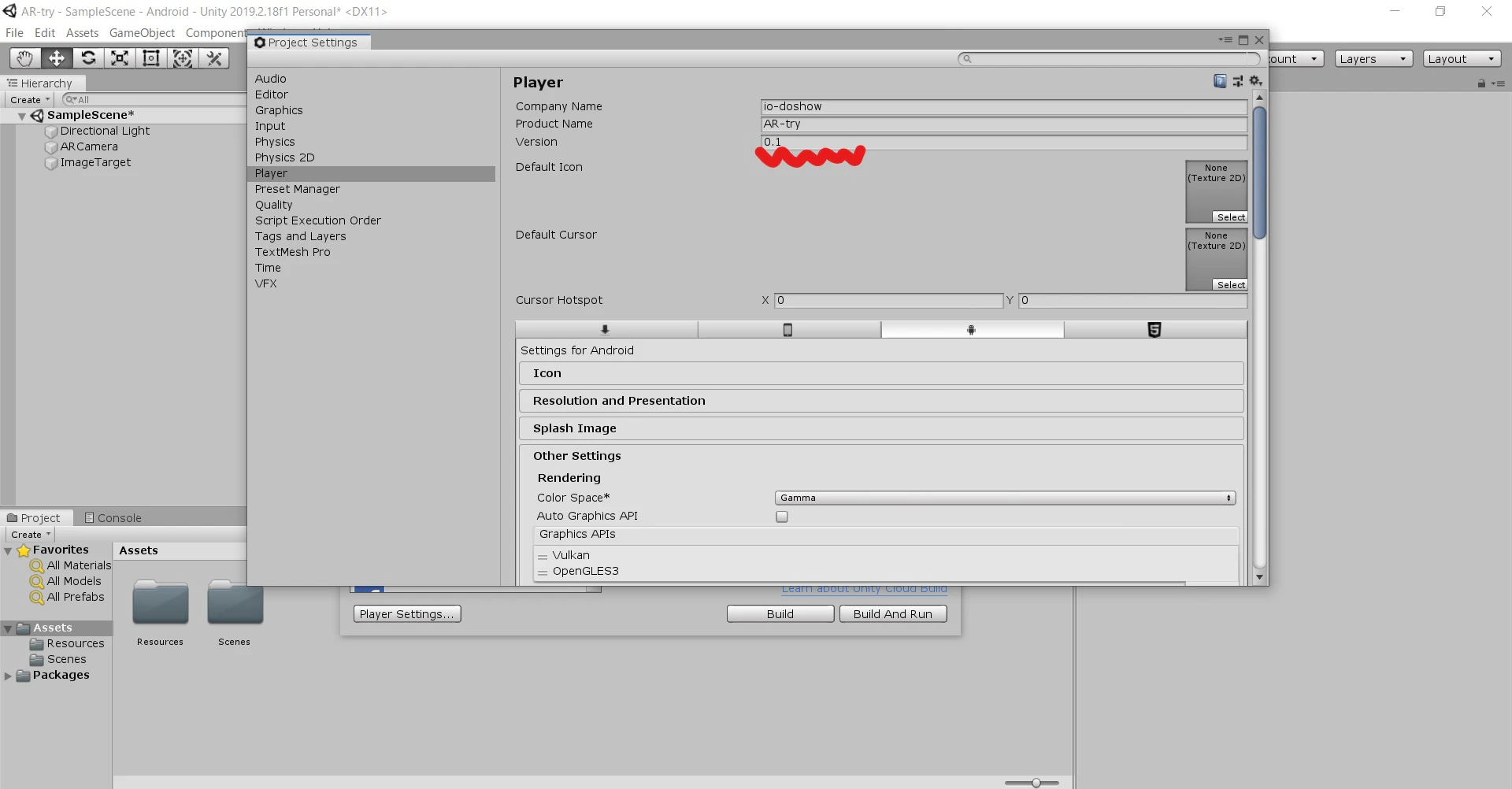Select Tags and Layers settings category

click(300, 236)
